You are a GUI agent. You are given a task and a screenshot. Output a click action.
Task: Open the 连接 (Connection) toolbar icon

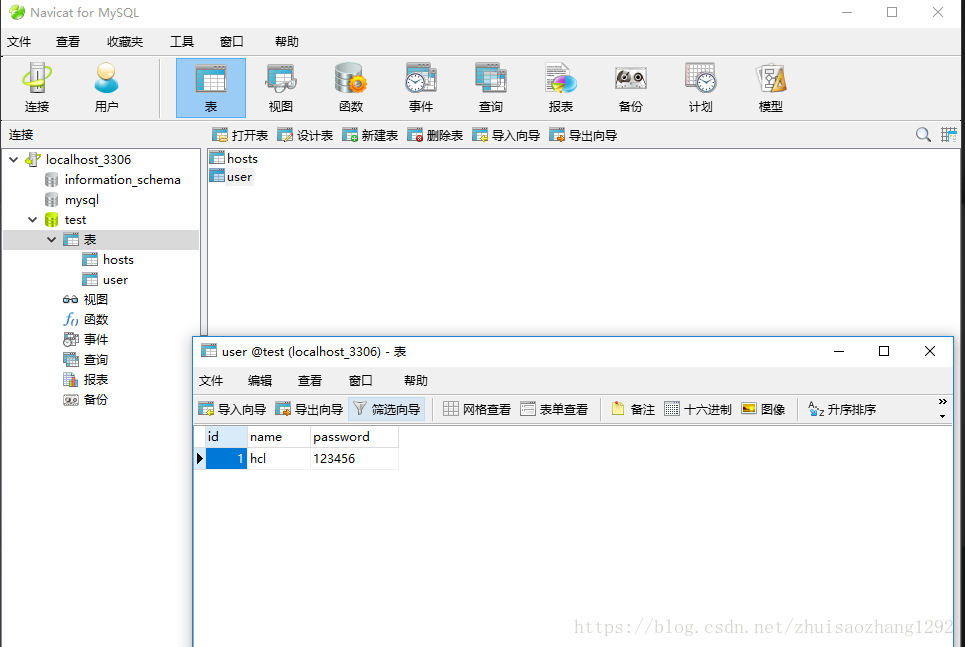pyautogui.click(x=37, y=87)
